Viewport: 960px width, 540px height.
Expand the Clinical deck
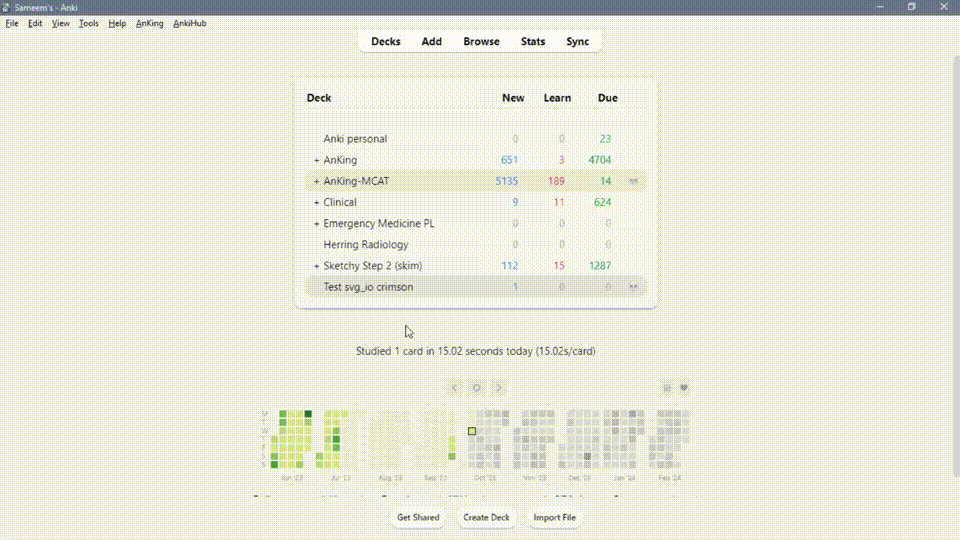coord(317,203)
